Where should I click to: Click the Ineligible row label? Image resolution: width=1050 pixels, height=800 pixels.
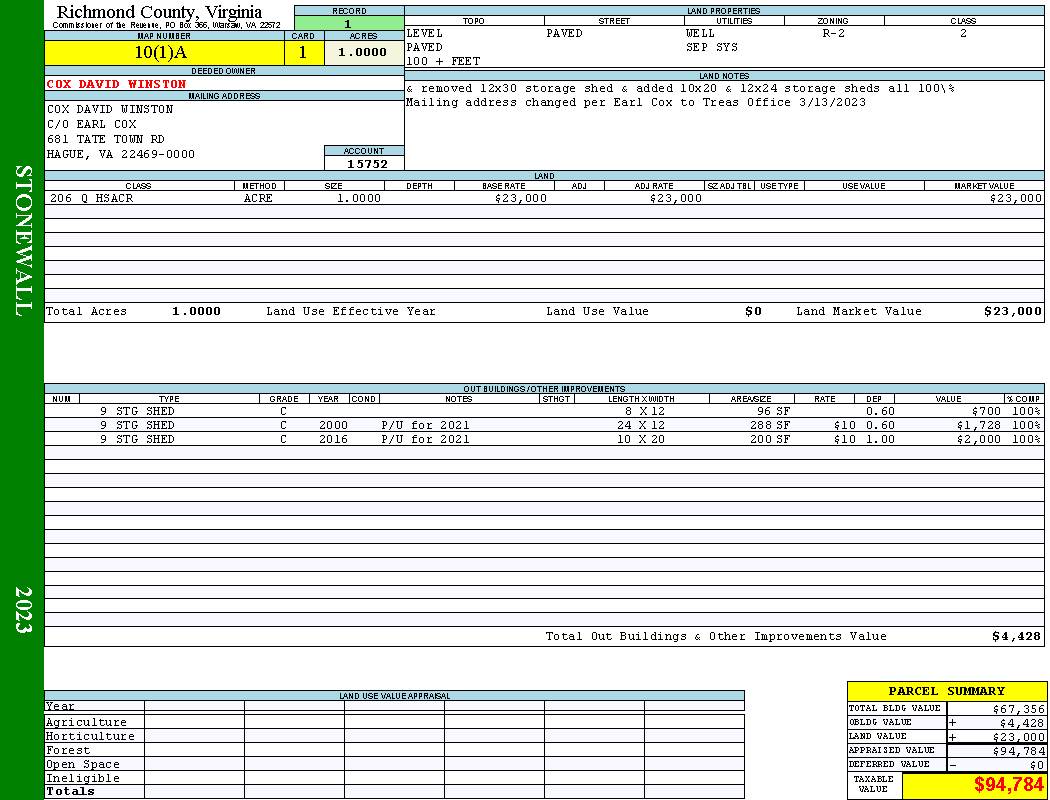[82, 779]
